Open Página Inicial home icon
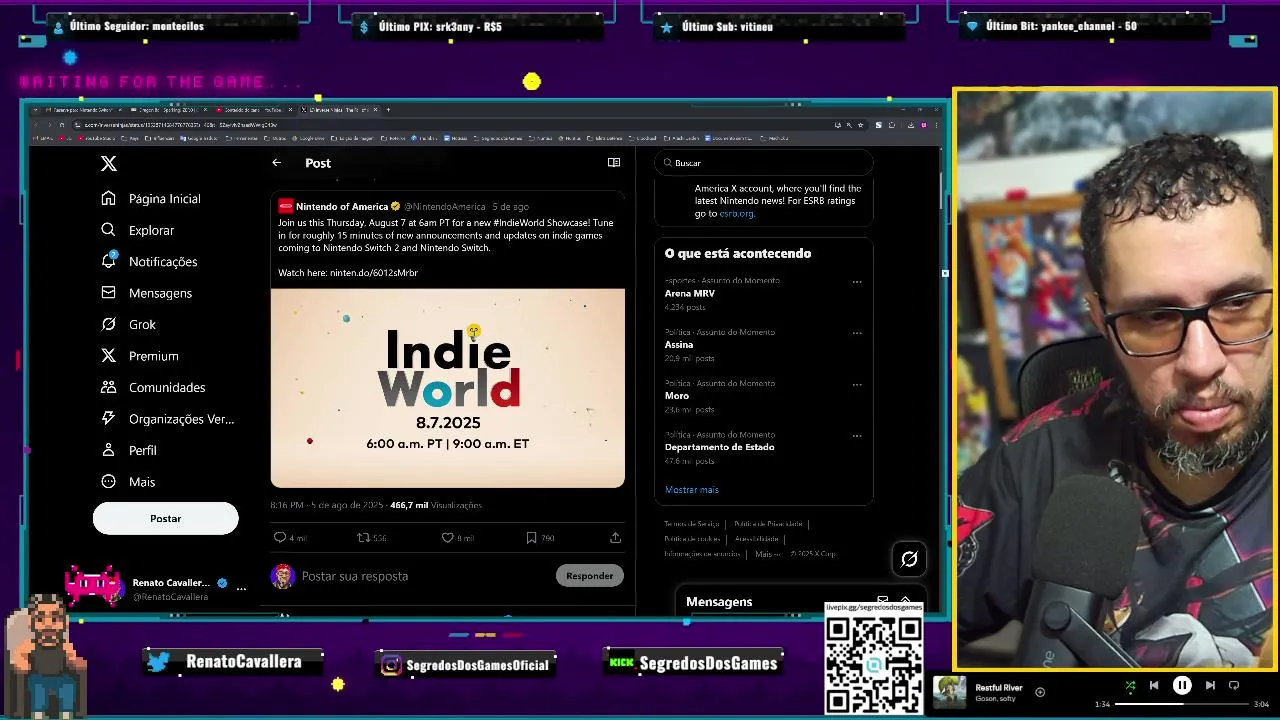Viewport: 1280px width, 720px height. [108, 198]
